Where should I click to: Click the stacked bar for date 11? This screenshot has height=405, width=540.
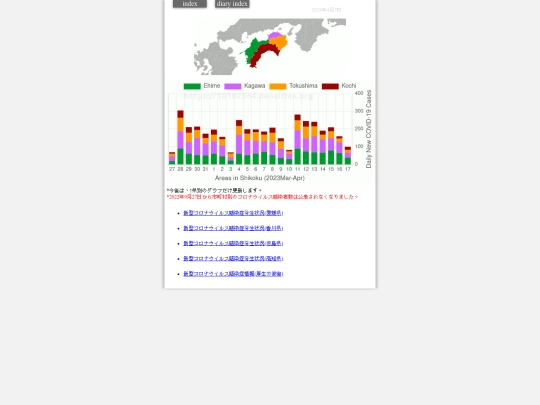point(298,139)
